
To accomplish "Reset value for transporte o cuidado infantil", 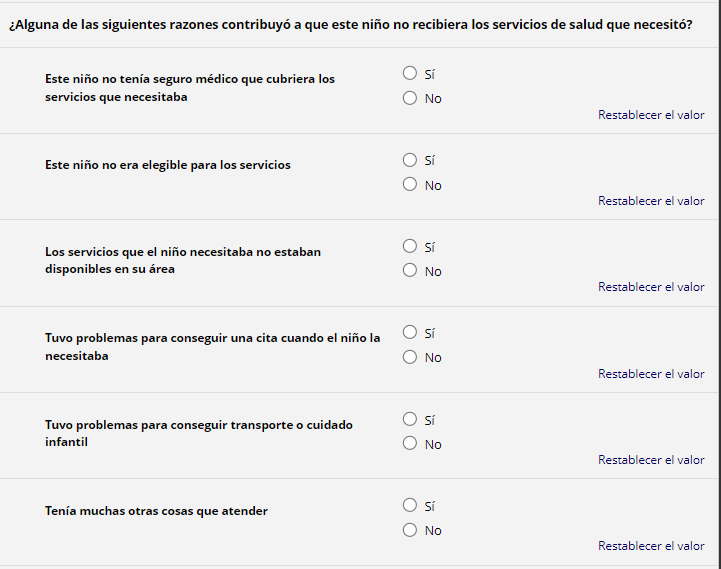I will pos(651,460).
